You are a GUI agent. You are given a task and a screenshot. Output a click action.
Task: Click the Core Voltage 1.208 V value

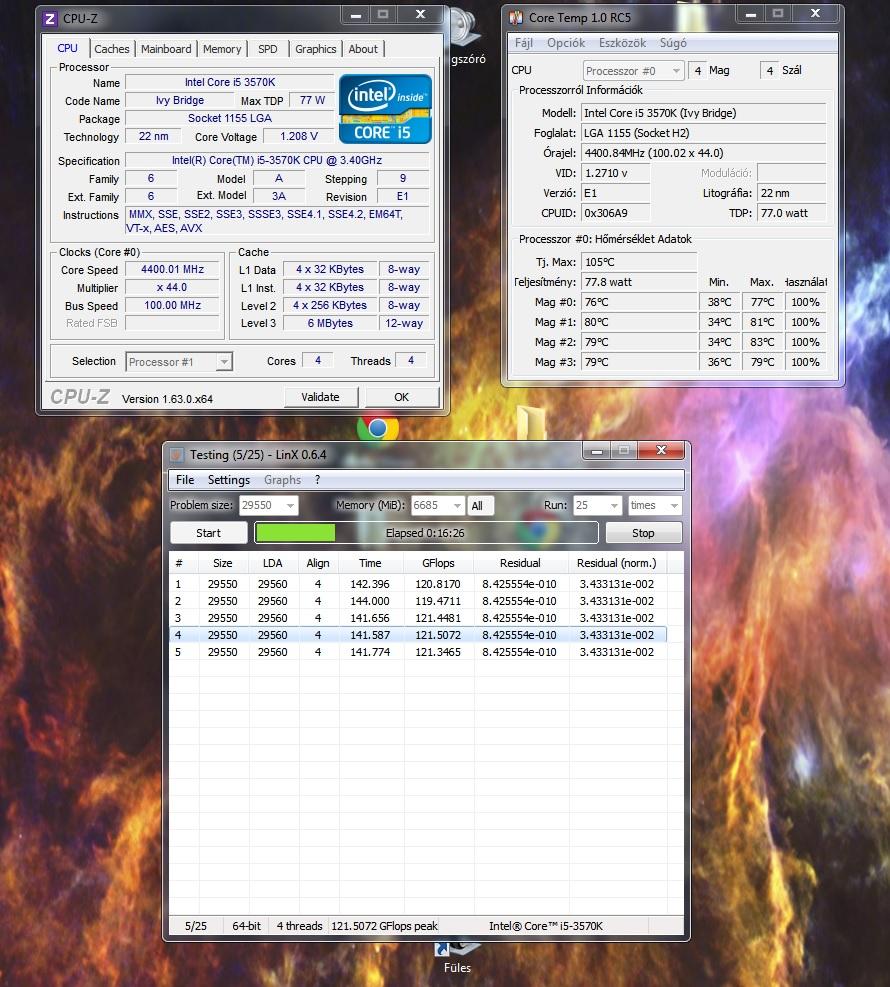(x=298, y=137)
